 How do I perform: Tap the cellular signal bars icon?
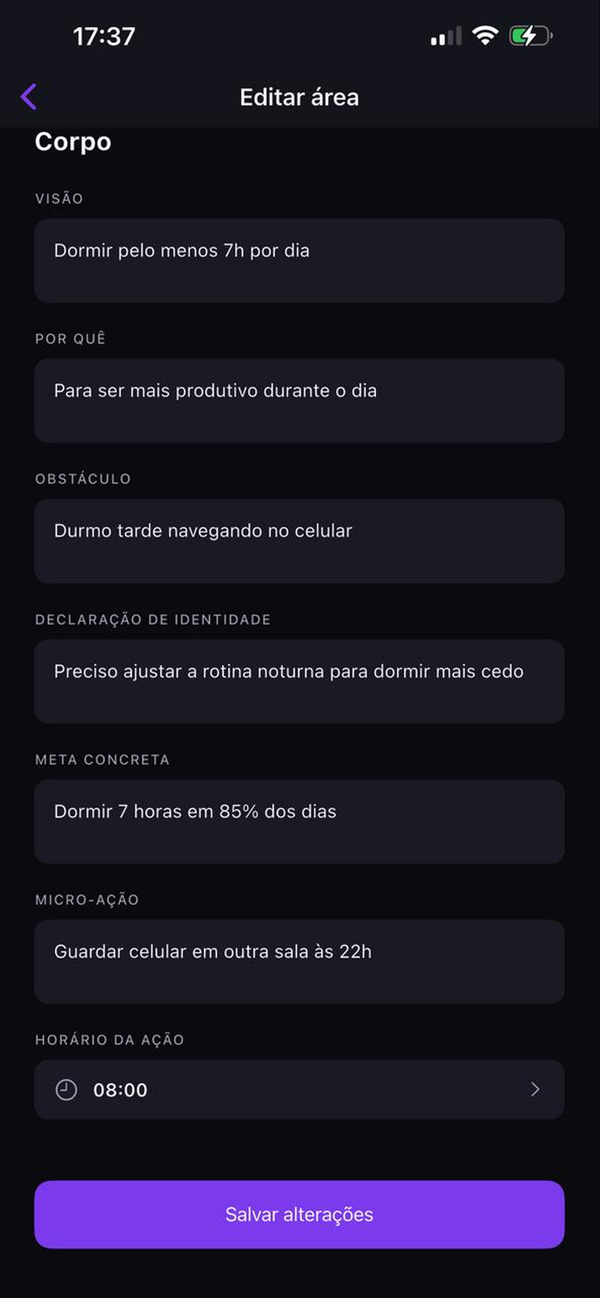[443, 36]
